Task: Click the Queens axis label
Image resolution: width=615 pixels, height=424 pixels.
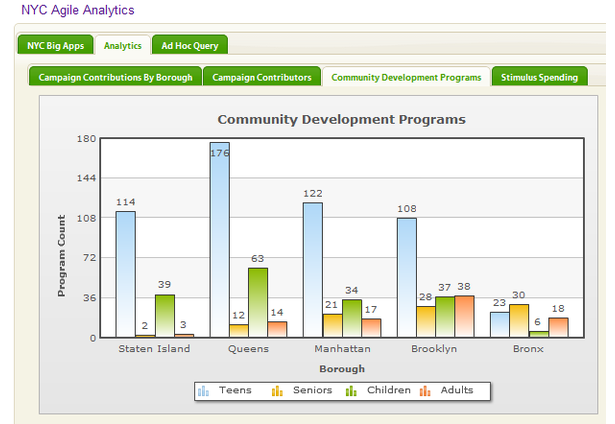Action: (x=248, y=349)
